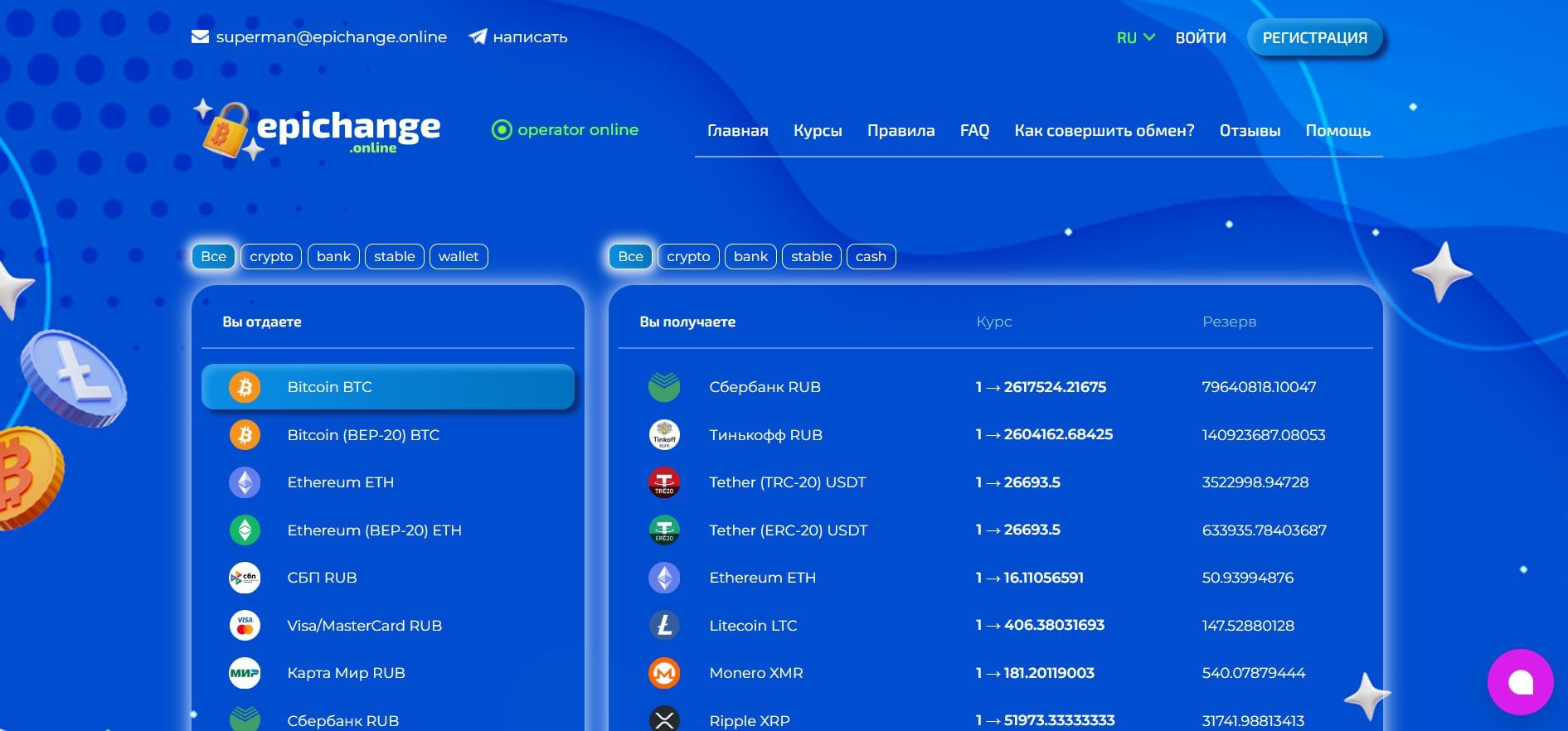Click the Ethereum icon in receive list
Screen dimensions: 1568x731
[x=664, y=578]
